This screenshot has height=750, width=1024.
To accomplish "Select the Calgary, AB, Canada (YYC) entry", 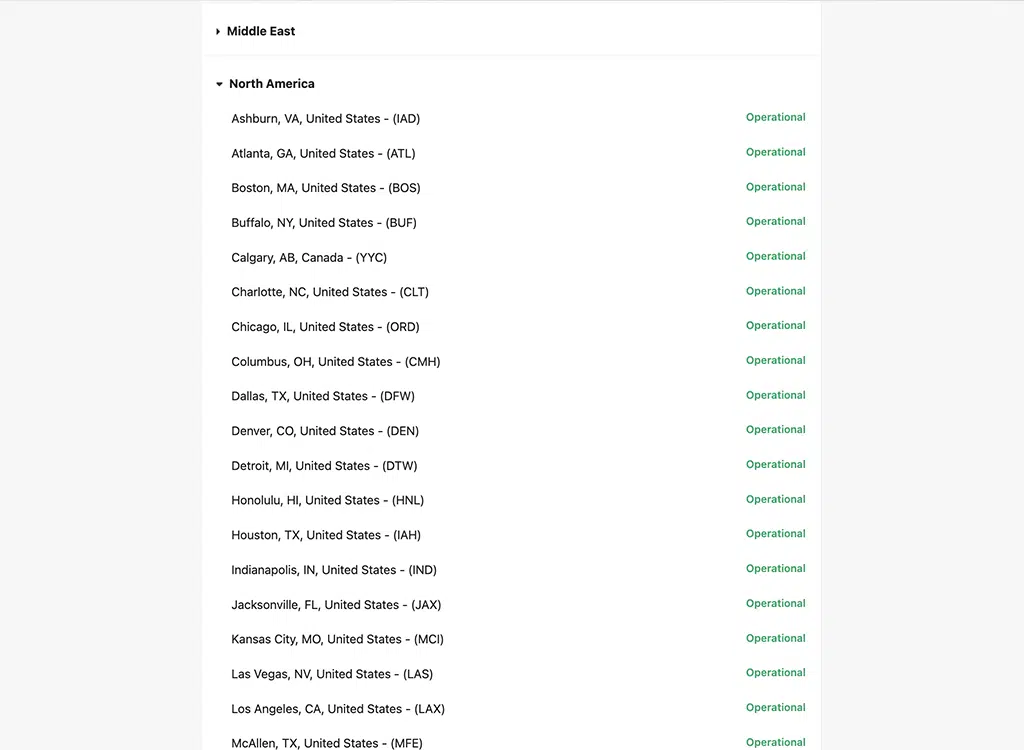I will pyautogui.click(x=309, y=258).
